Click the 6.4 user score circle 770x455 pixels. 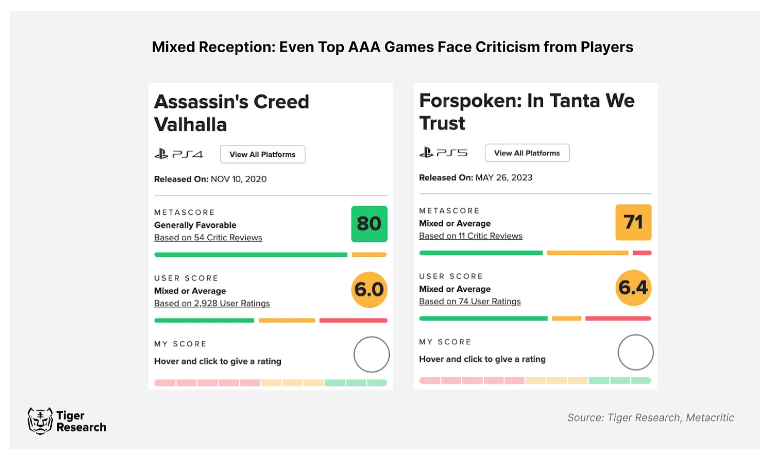(x=634, y=288)
